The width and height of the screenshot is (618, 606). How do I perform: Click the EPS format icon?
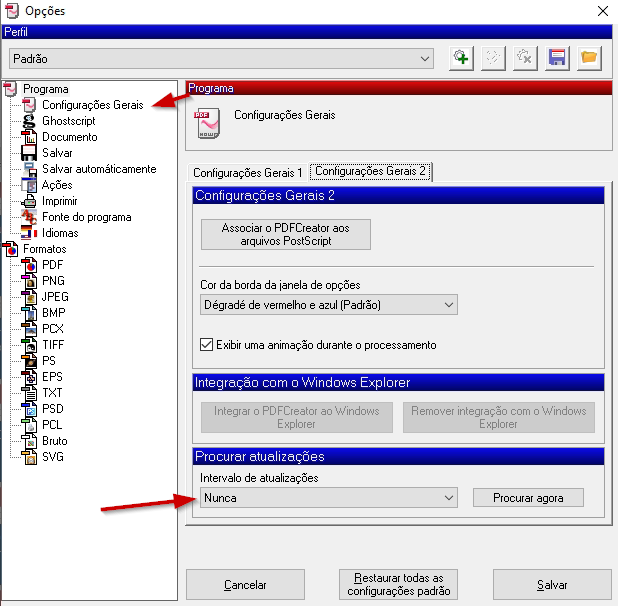[x=29, y=377]
